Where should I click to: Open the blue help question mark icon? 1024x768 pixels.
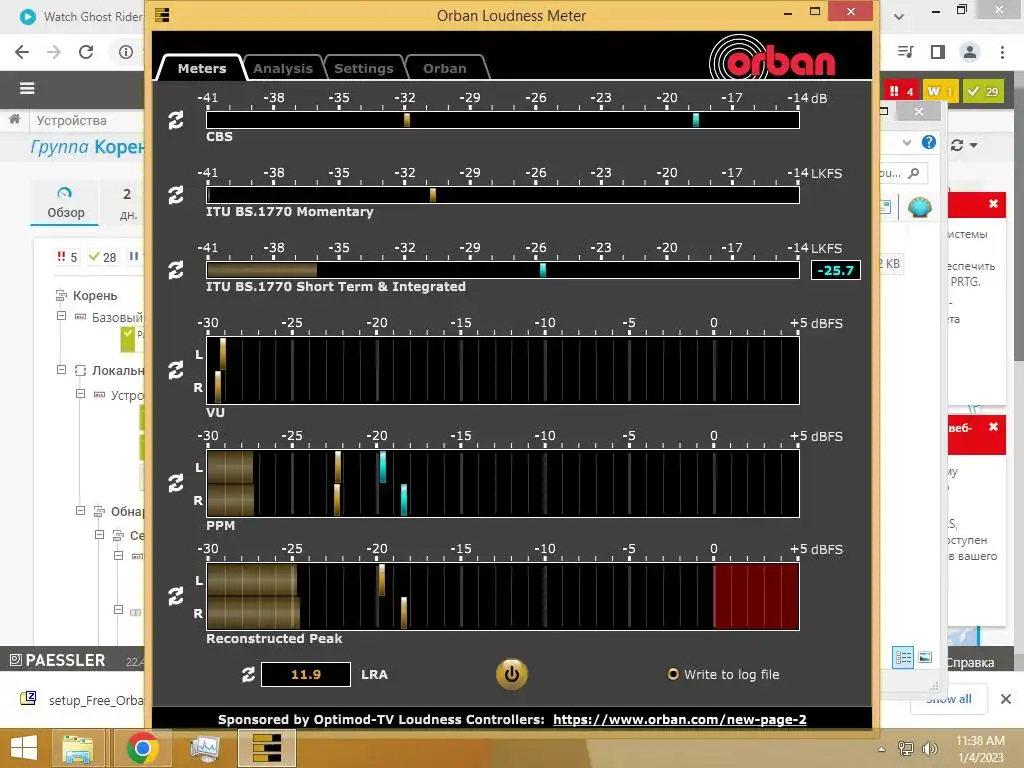pyautogui.click(x=929, y=142)
